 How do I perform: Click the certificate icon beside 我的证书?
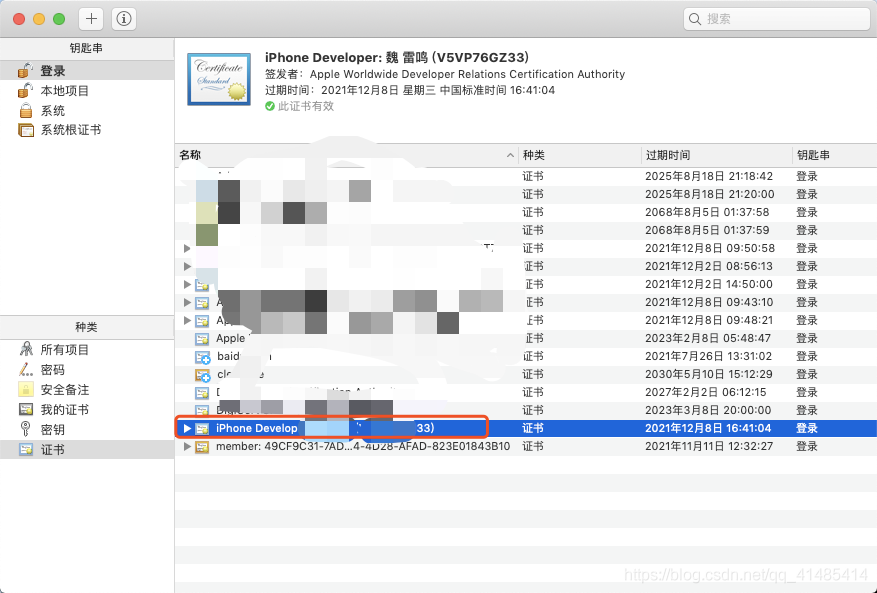click(x=26, y=410)
